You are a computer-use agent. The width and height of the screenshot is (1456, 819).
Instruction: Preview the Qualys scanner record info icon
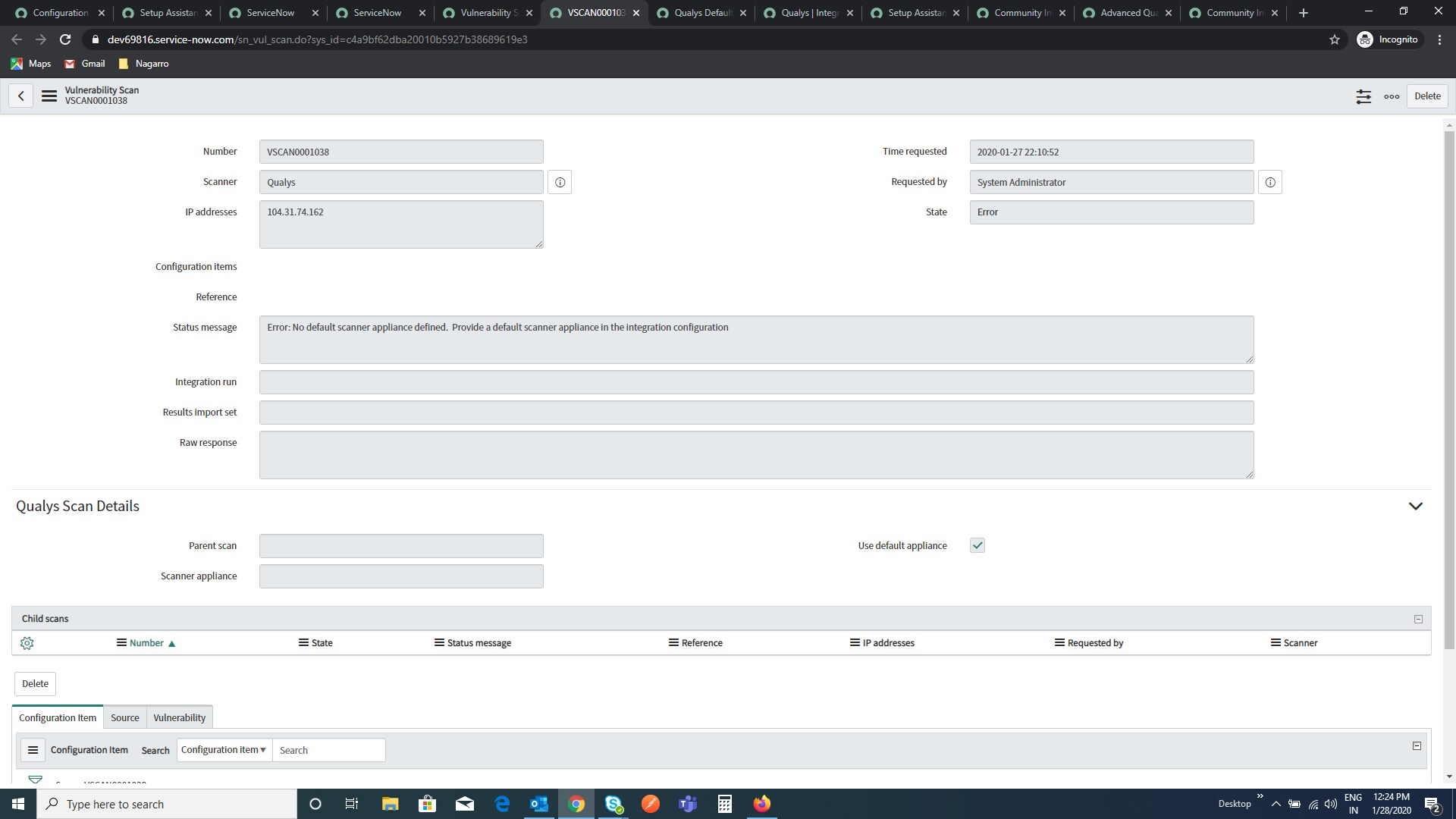click(560, 182)
